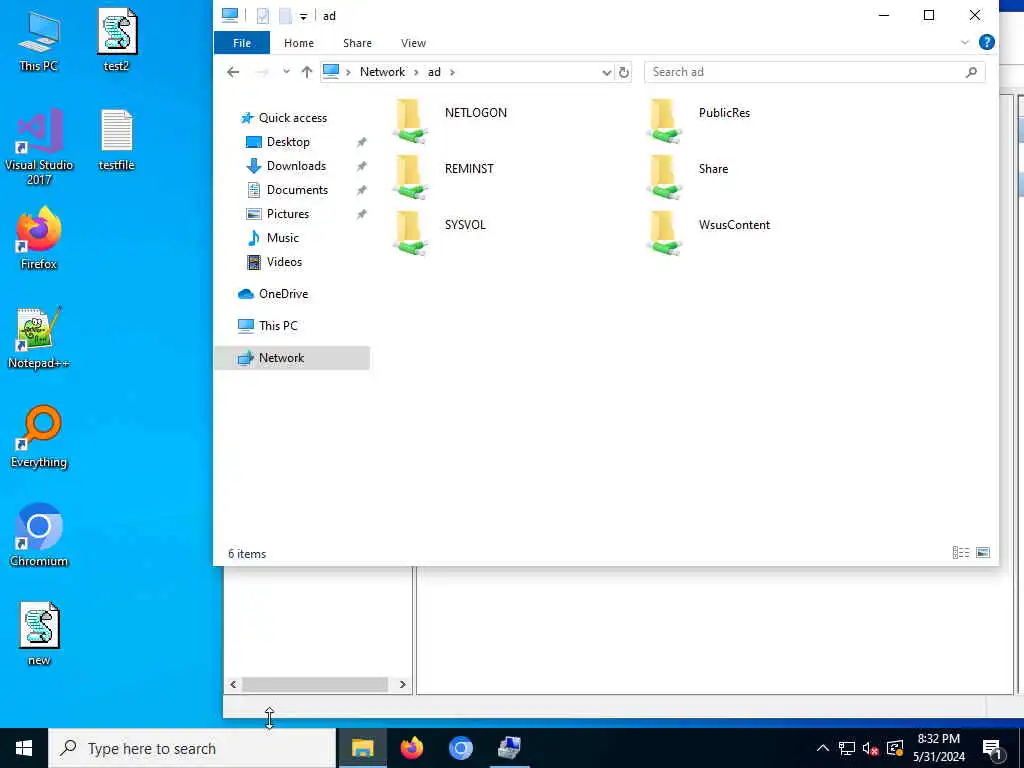Go to Pictures in navigation pane

point(287,214)
